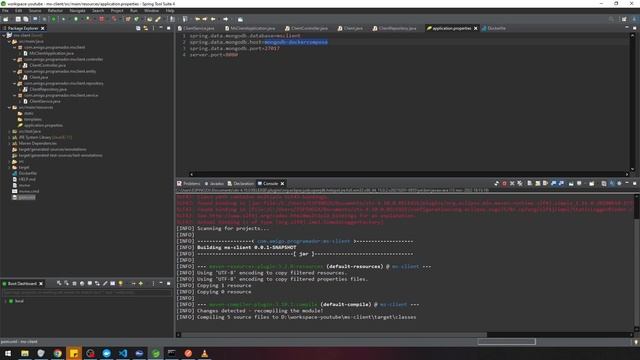The width and height of the screenshot is (640, 360).
Task: Click the New toolbar icon
Action: point(6,19)
